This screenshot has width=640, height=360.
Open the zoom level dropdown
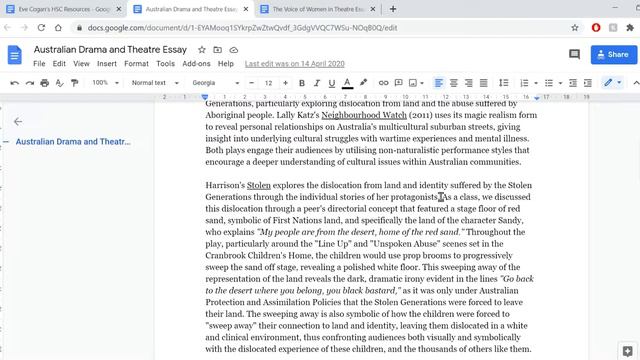point(105,83)
